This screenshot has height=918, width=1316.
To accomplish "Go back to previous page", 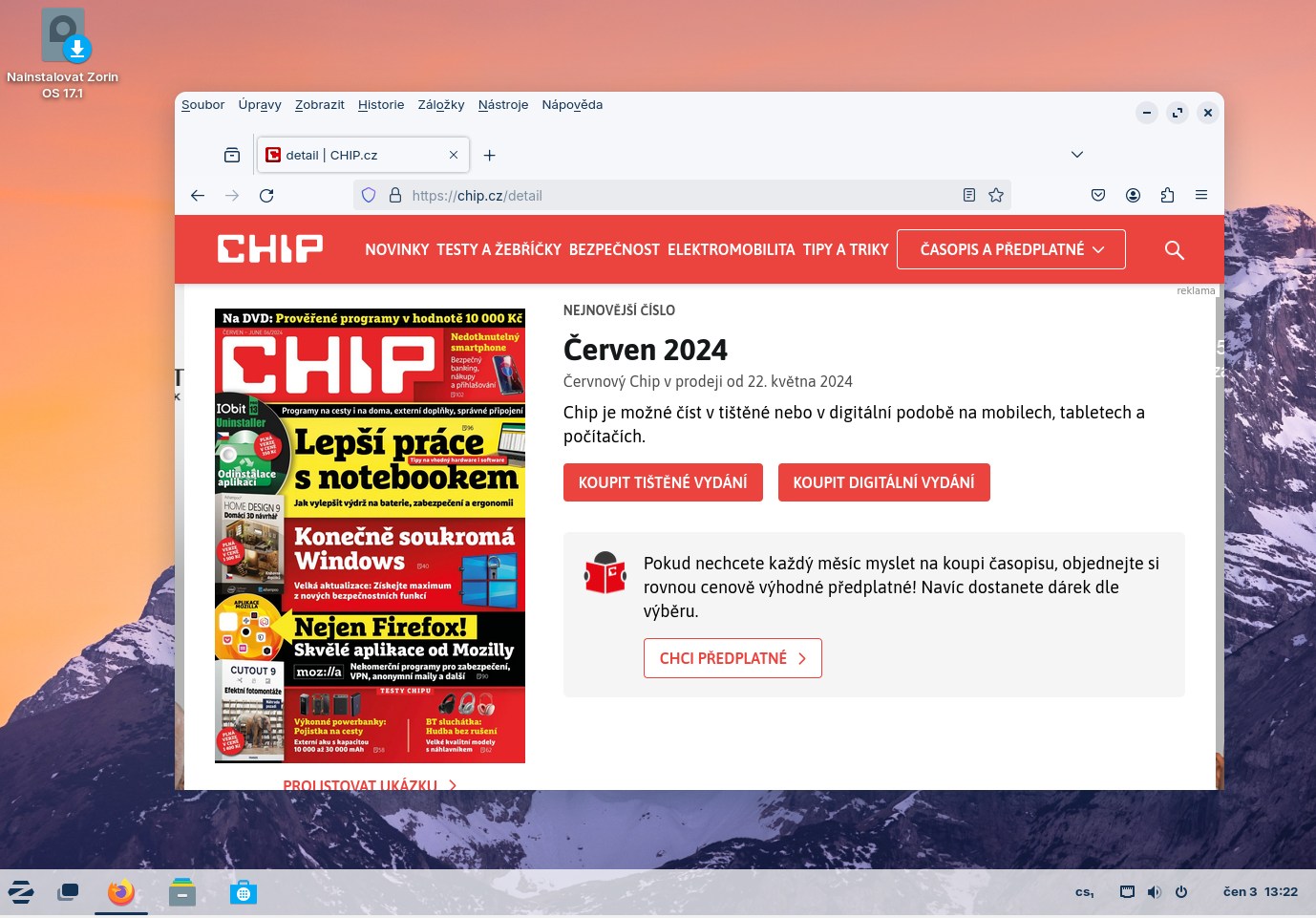I will (198, 195).
